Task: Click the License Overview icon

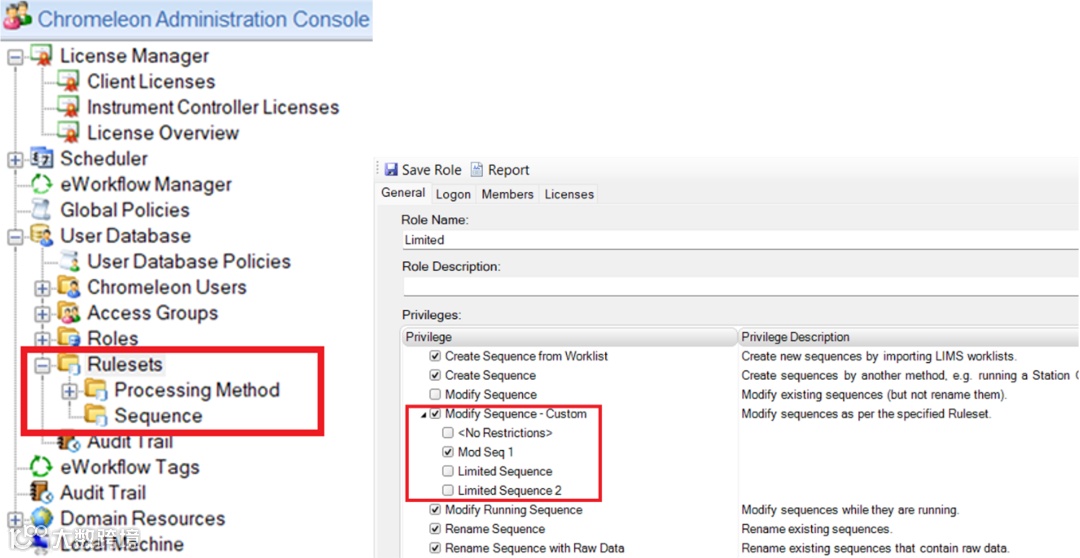Action: [68, 133]
